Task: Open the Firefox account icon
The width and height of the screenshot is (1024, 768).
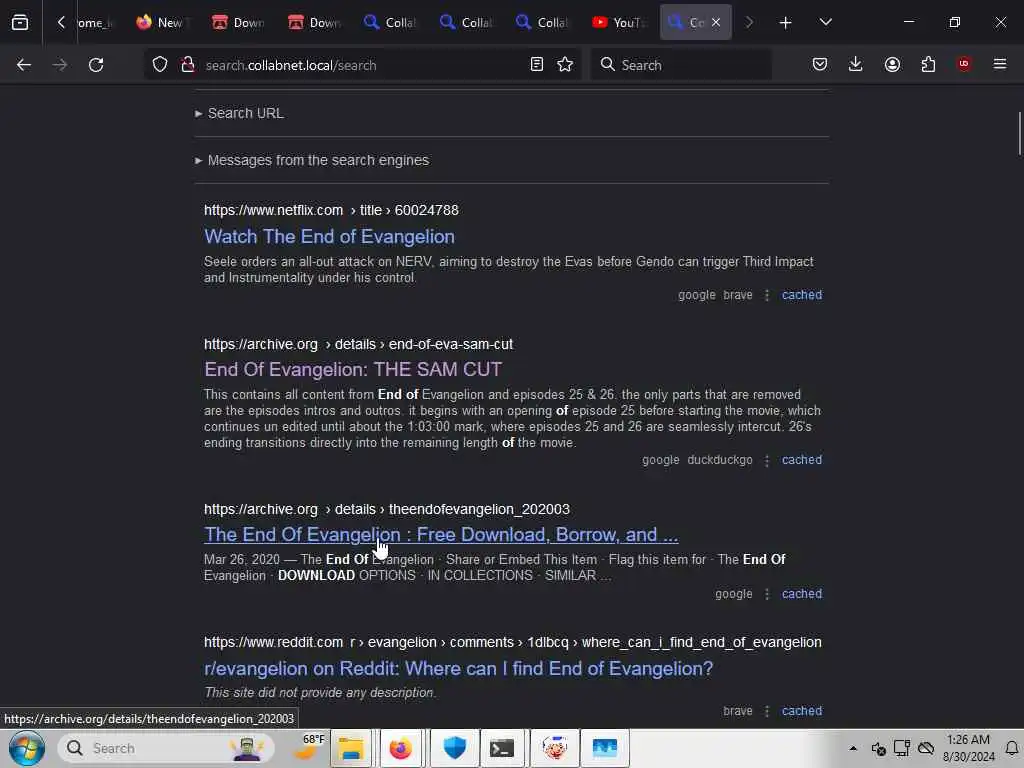Action: coord(892,64)
